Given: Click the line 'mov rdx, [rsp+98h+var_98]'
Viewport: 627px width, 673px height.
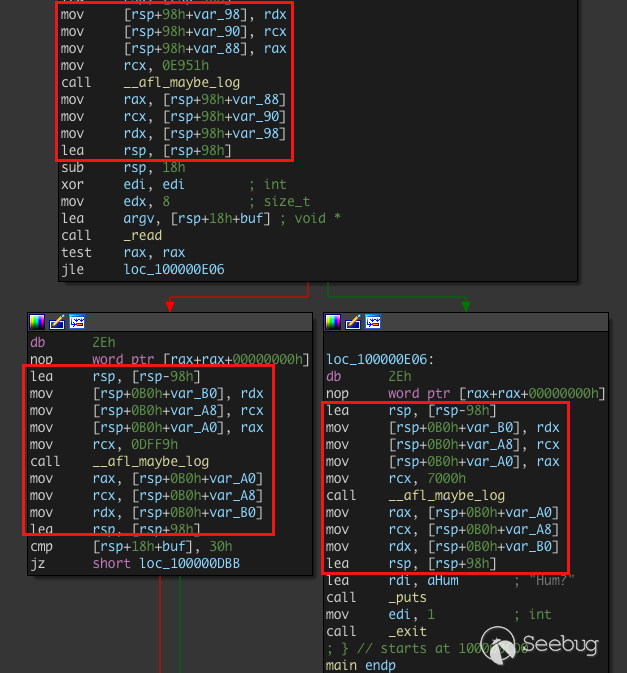Looking at the screenshot, I should [173, 133].
